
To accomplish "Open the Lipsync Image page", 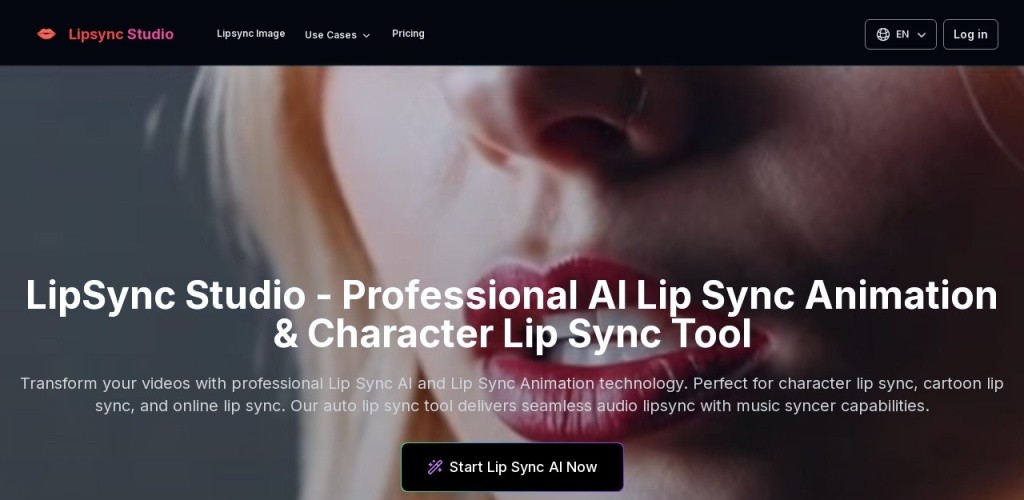I will tap(251, 34).
